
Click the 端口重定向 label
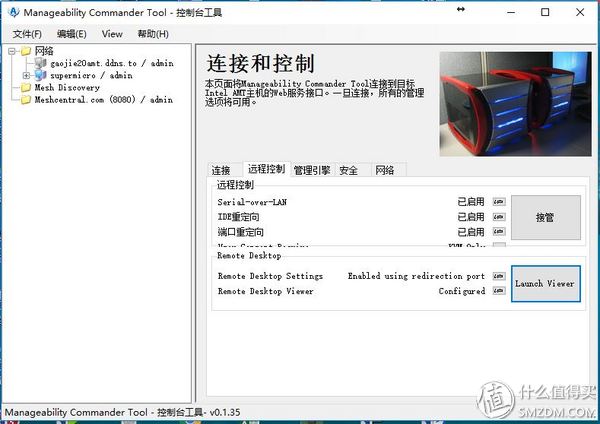tap(240, 232)
